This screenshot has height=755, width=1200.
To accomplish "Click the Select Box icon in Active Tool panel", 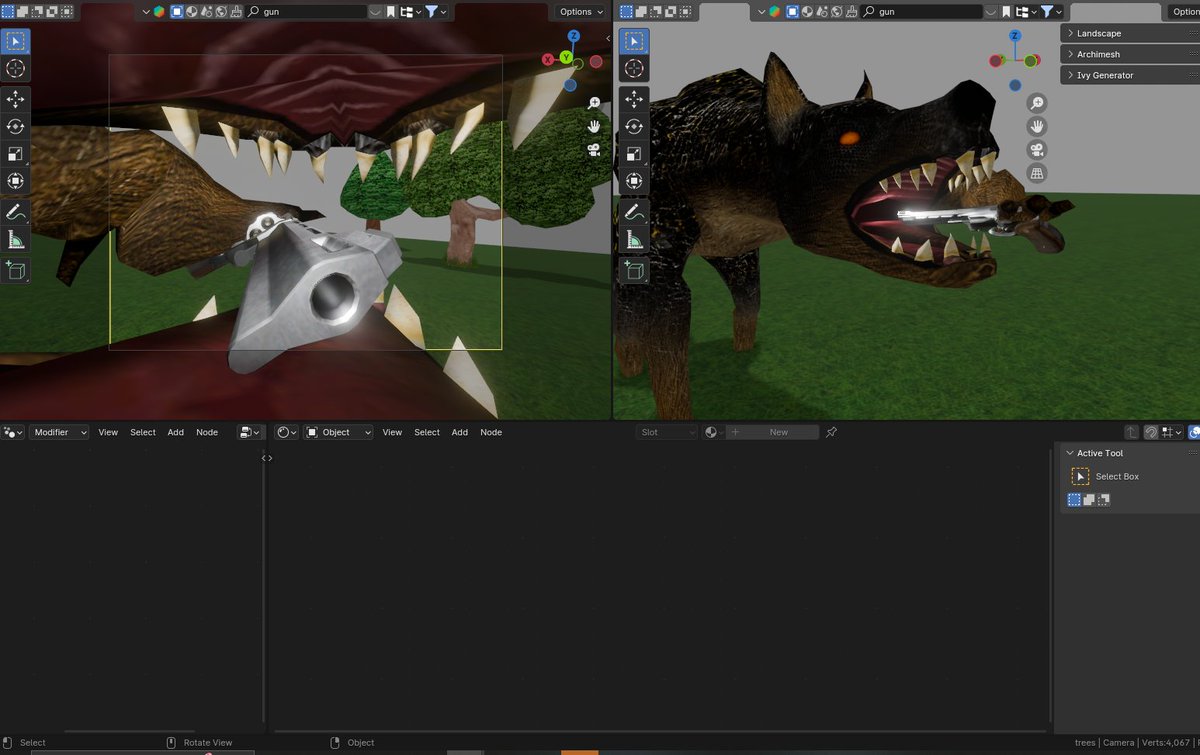I will [1080, 477].
